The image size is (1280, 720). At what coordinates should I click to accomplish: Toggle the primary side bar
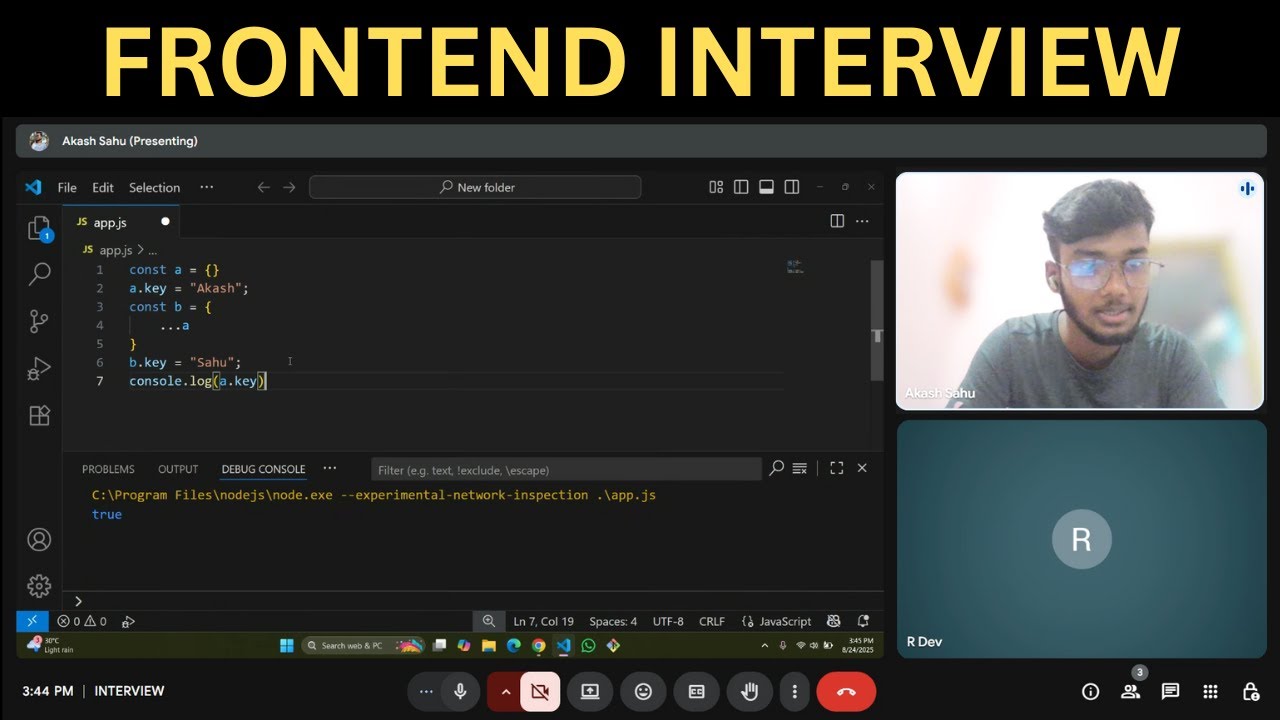click(x=741, y=187)
